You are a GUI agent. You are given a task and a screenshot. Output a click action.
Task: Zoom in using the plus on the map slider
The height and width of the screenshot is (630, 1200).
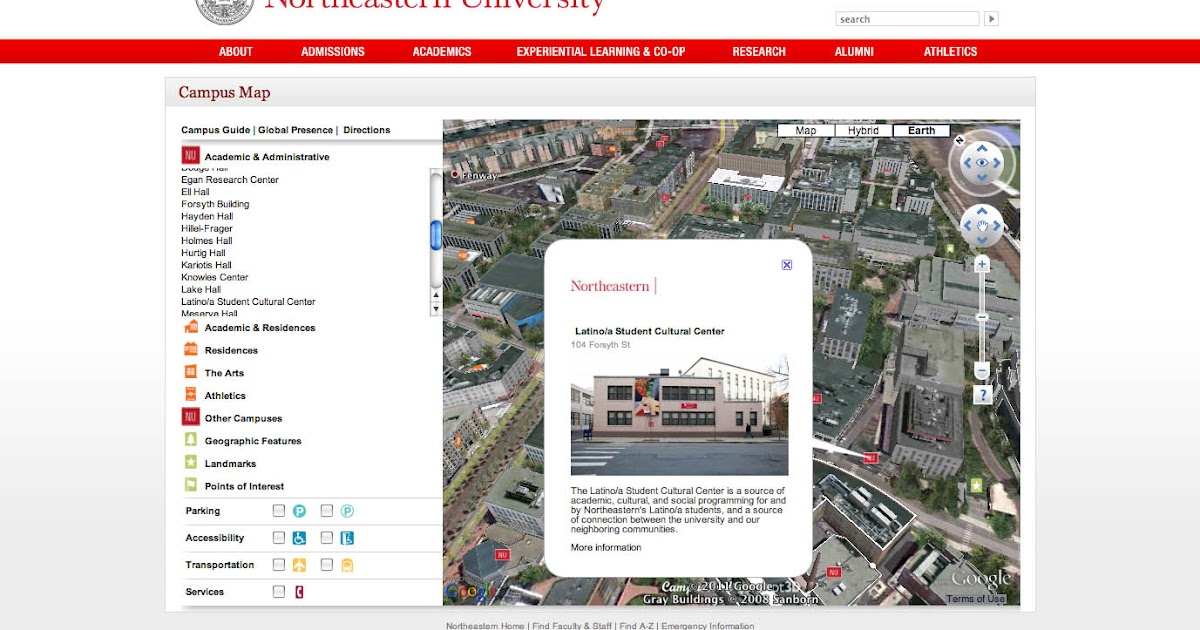(x=982, y=263)
